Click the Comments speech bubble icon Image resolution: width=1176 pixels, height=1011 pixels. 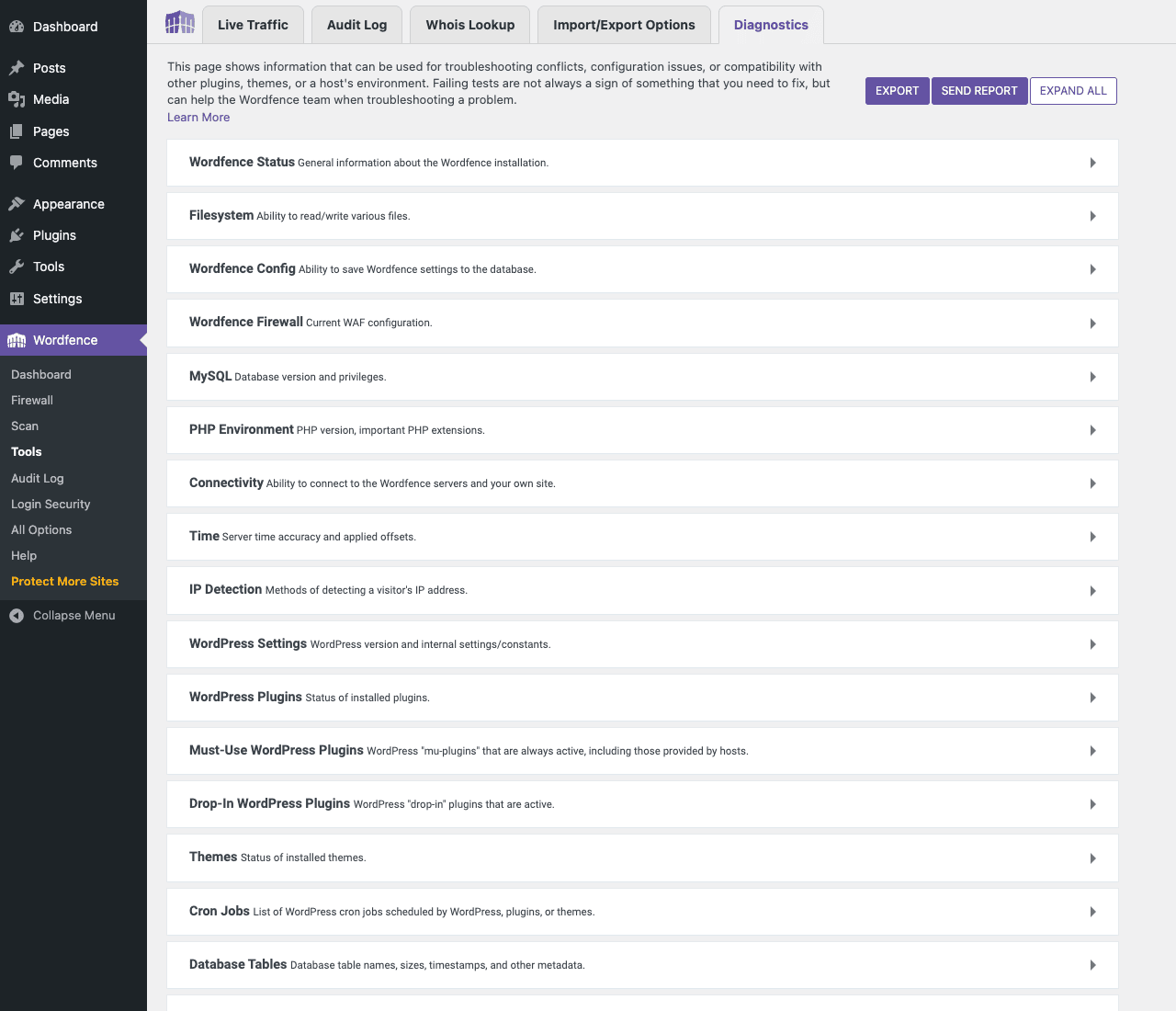coord(17,163)
